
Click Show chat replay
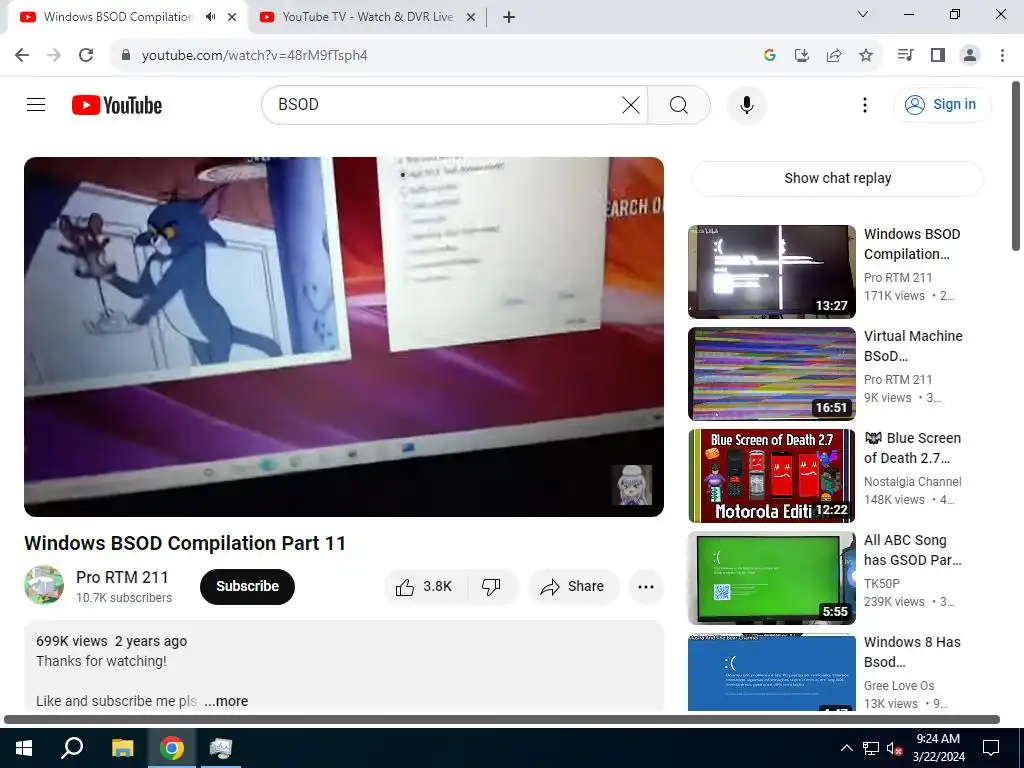point(837,178)
